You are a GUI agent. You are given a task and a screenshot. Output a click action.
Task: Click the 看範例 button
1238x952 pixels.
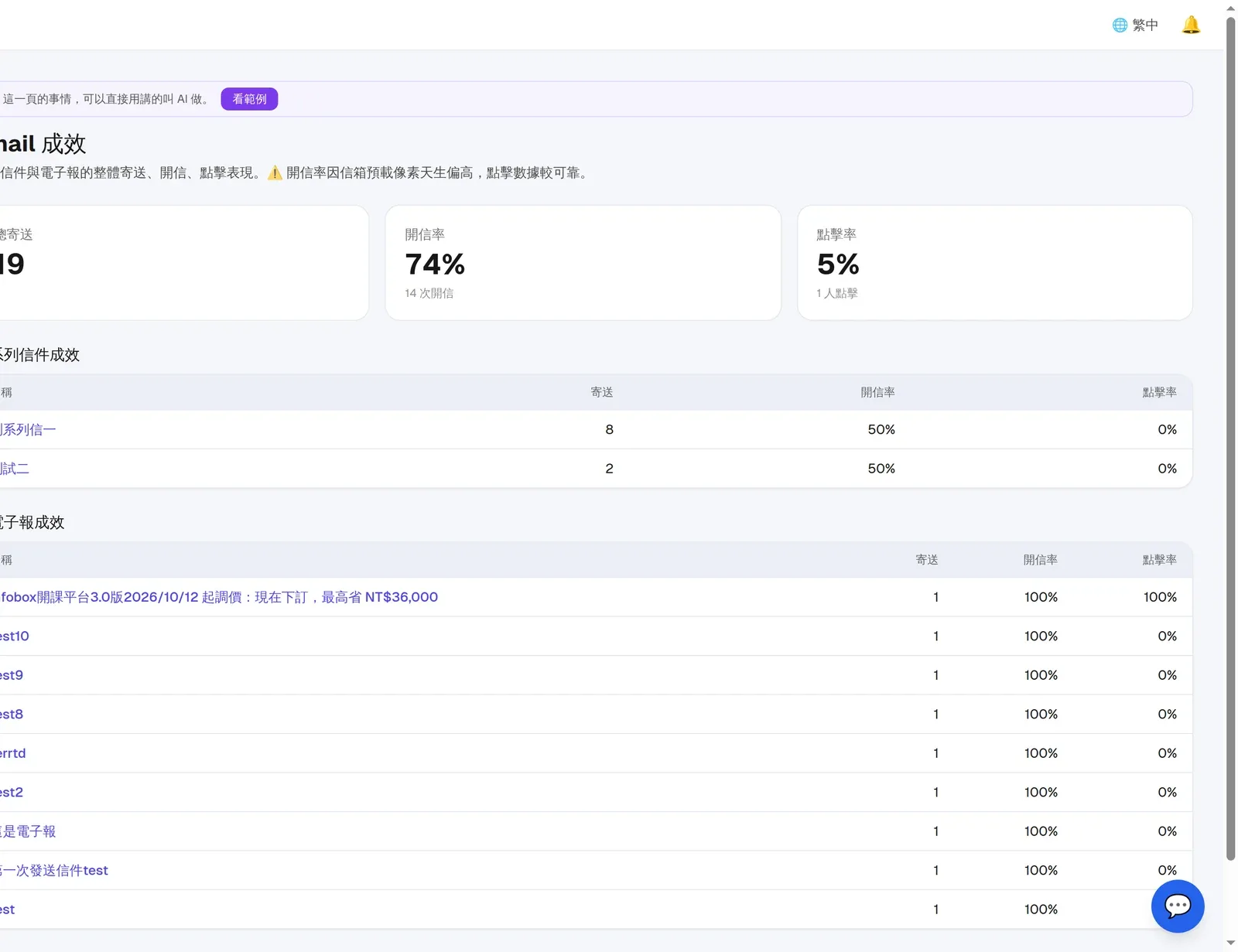pos(249,99)
